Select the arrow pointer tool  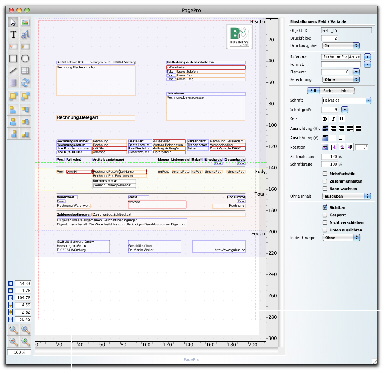[x=13, y=23]
